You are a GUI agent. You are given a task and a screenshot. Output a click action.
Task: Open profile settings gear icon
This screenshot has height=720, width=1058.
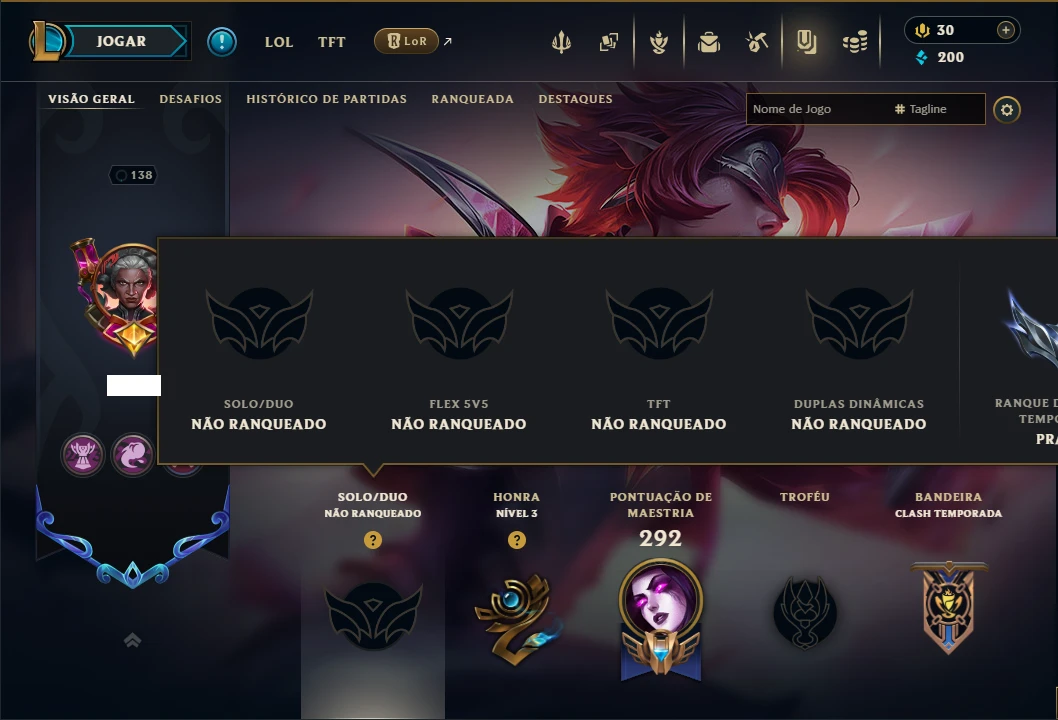pos(1007,109)
